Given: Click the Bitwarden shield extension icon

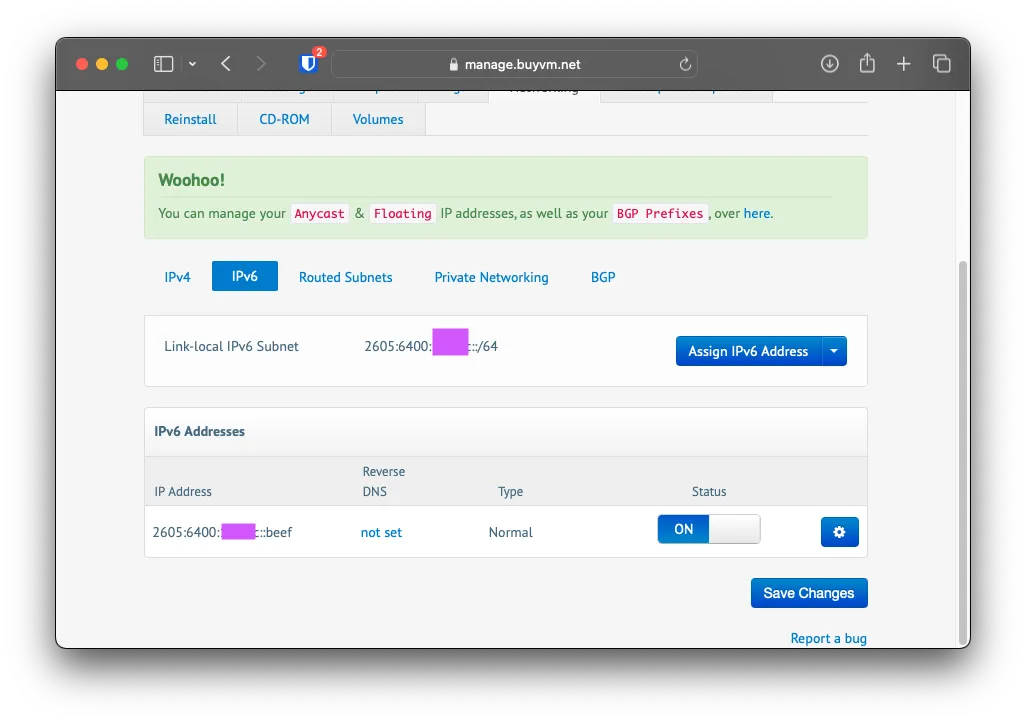Looking at the screenshot, I should 309,64.
